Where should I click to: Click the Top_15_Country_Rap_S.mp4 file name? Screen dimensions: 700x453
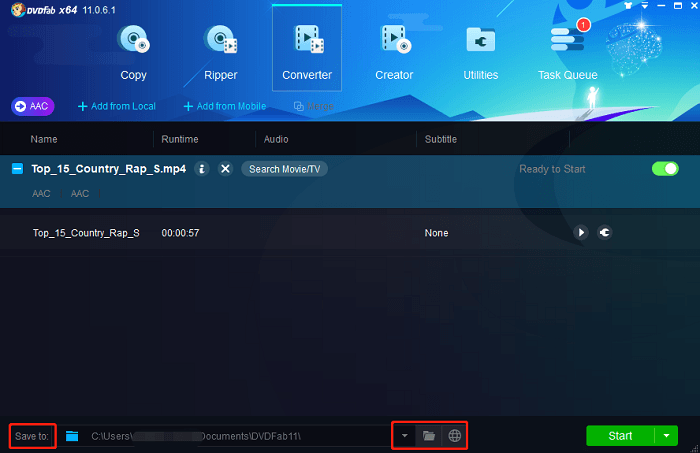pos(108,169)
